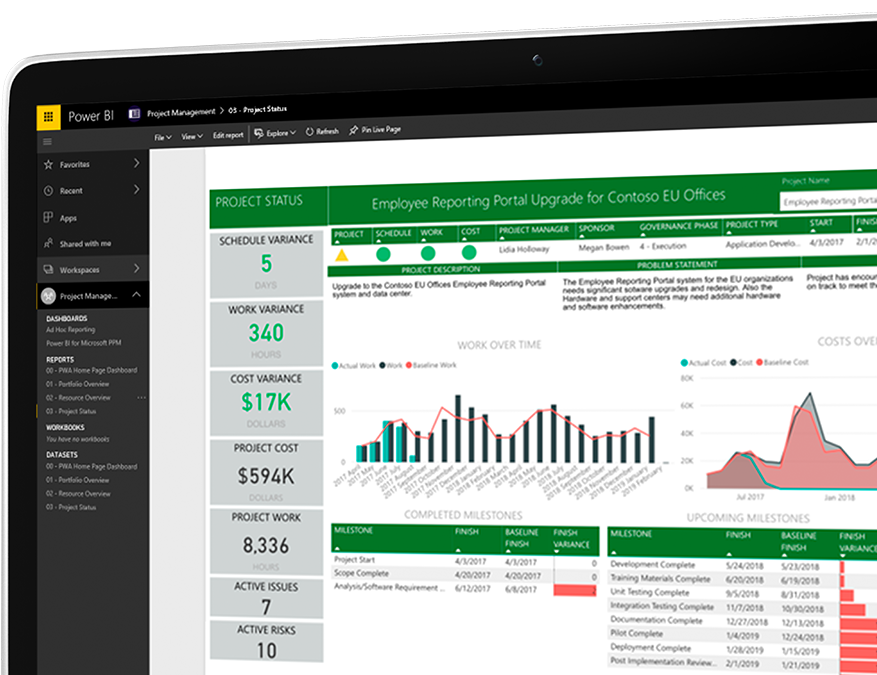Click the Project Management workspace icon in breadcrumb
The height and width of the screenshot is (675, 877).
[134, 114]
